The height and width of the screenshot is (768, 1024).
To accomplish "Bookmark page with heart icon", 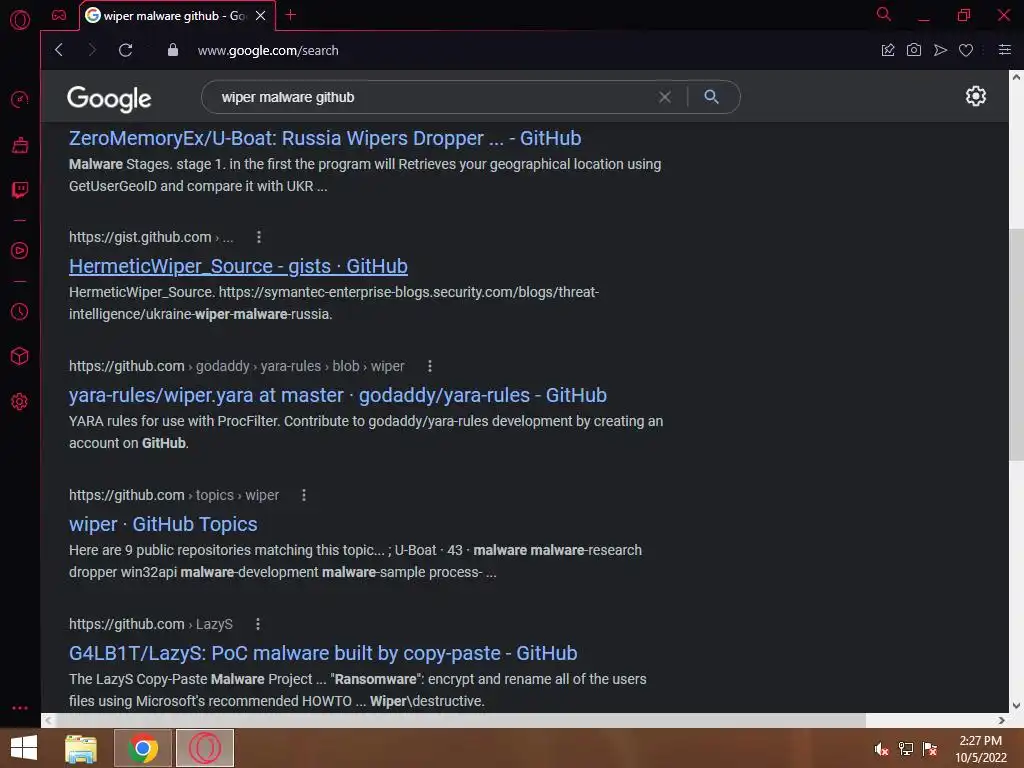I will (966, 50).
